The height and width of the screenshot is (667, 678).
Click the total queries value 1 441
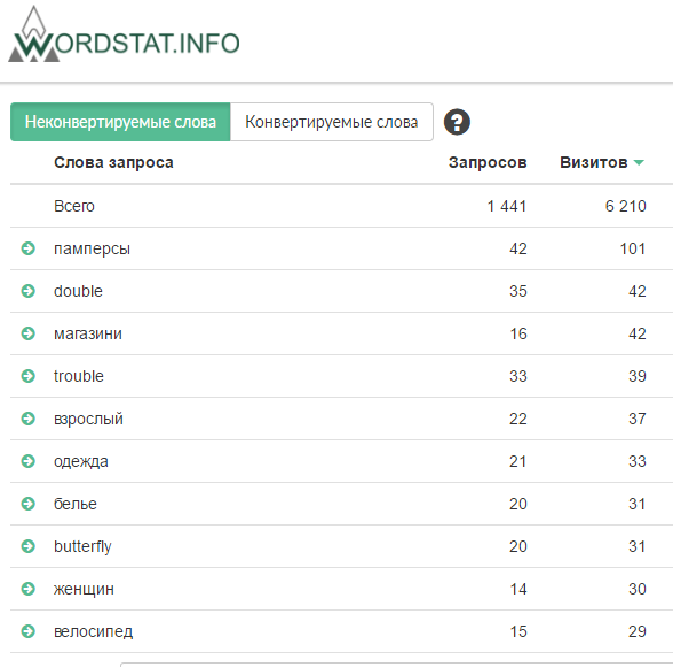pos(506,206)
